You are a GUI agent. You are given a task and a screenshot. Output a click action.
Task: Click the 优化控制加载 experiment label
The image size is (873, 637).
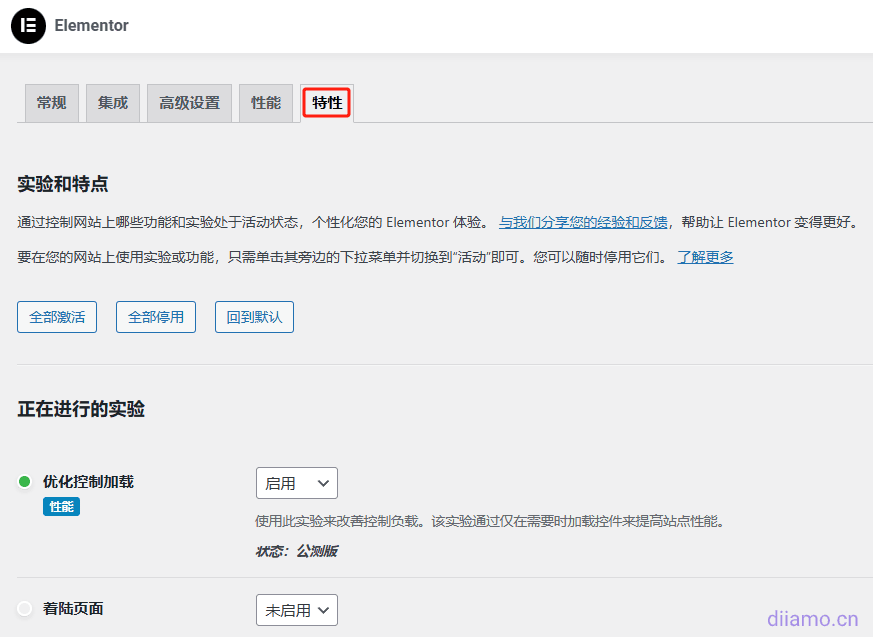click(x=88, y=482)
